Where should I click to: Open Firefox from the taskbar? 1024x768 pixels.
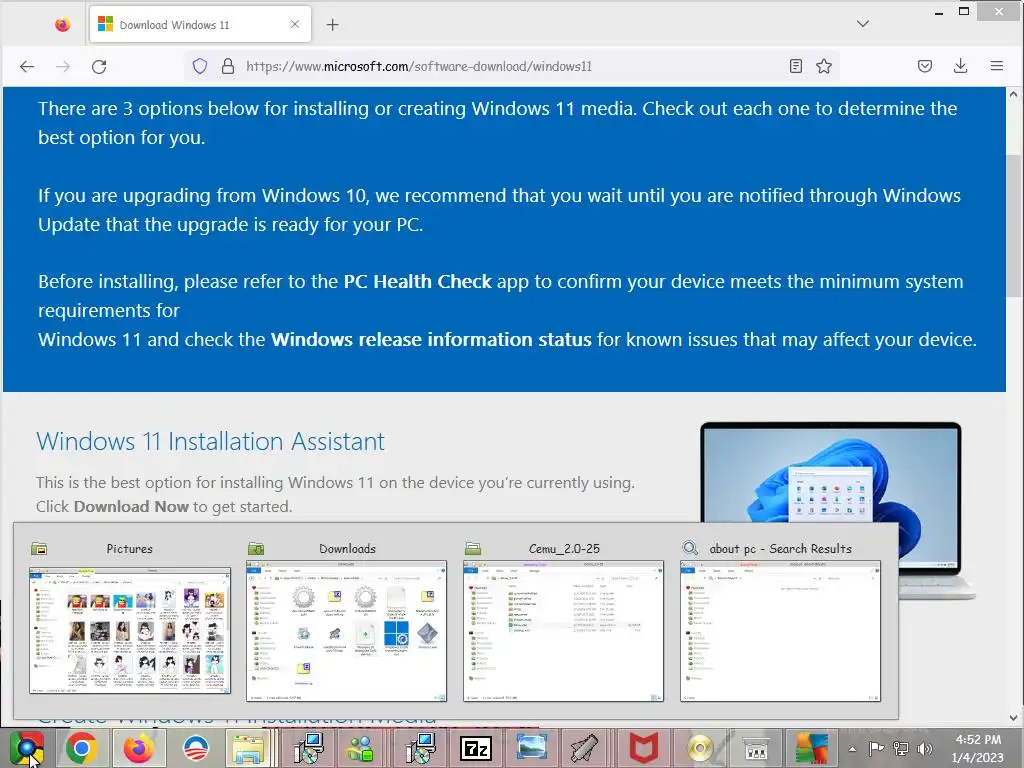tap(138, 748)
